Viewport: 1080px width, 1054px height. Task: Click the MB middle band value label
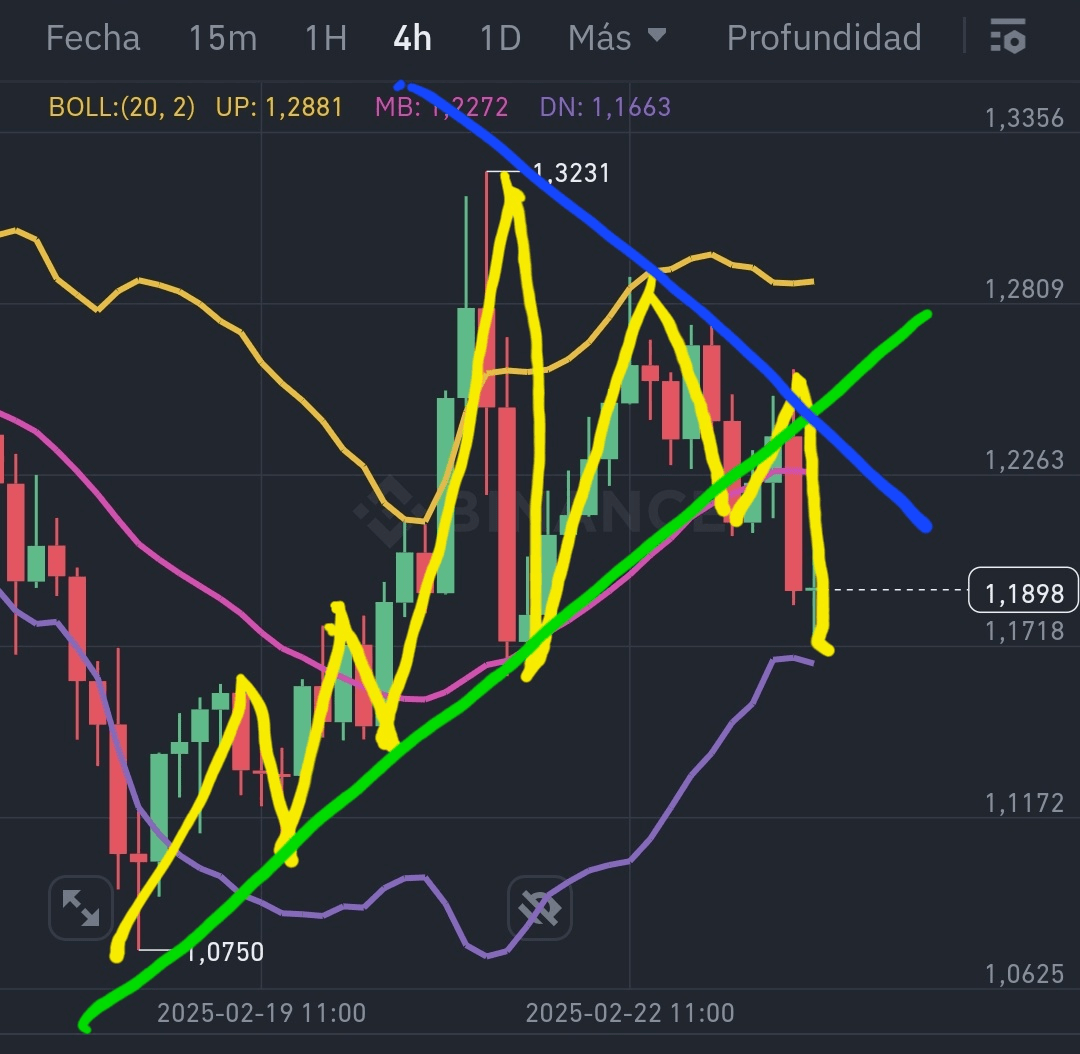click(442, 107)
